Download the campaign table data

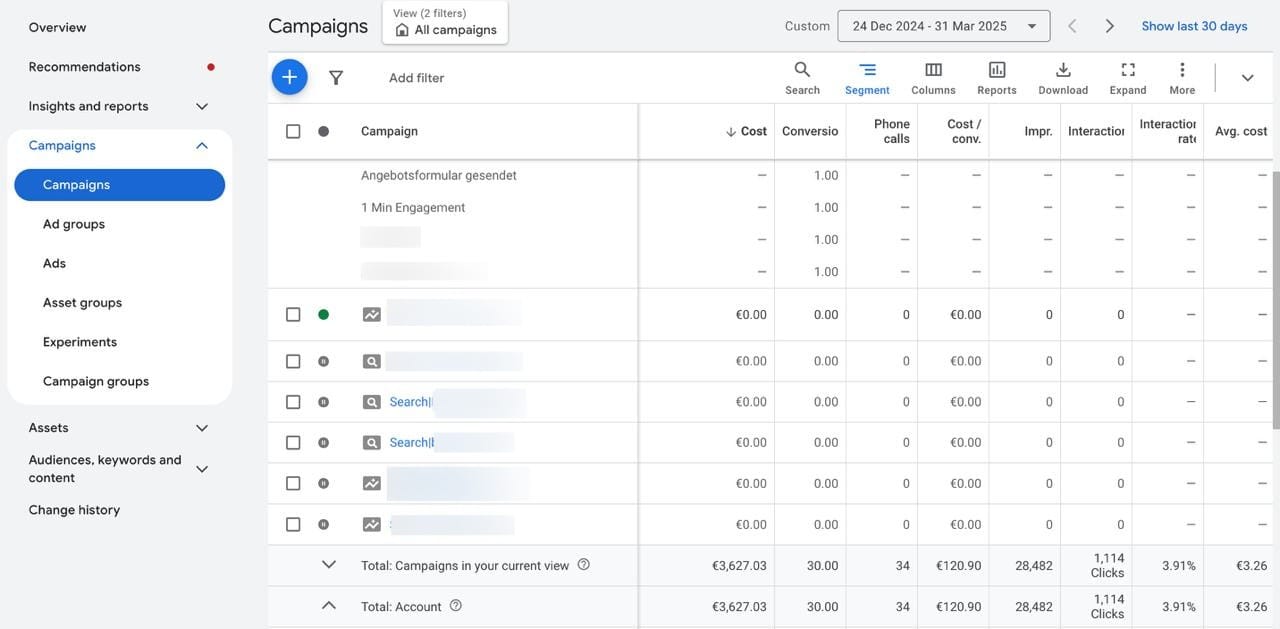[x=1063, y=78]
